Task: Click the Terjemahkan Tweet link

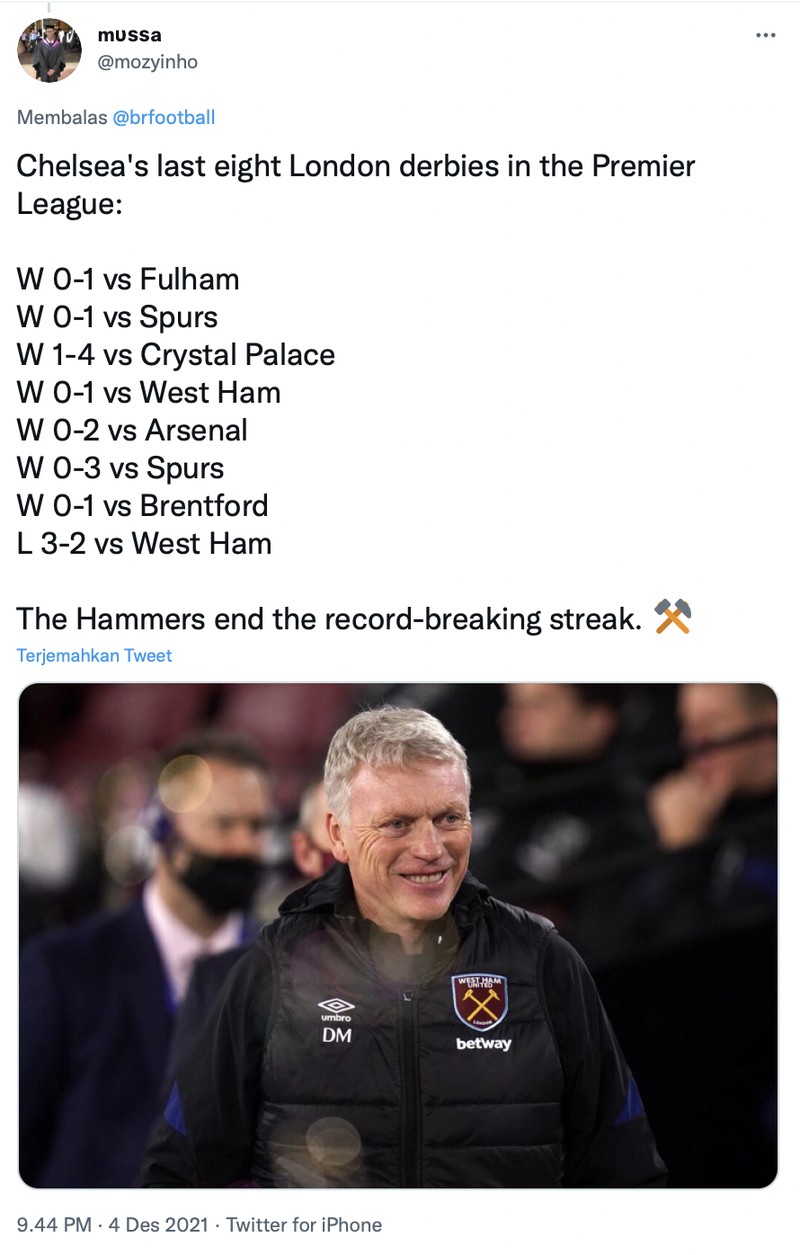Action: point(96,655)
